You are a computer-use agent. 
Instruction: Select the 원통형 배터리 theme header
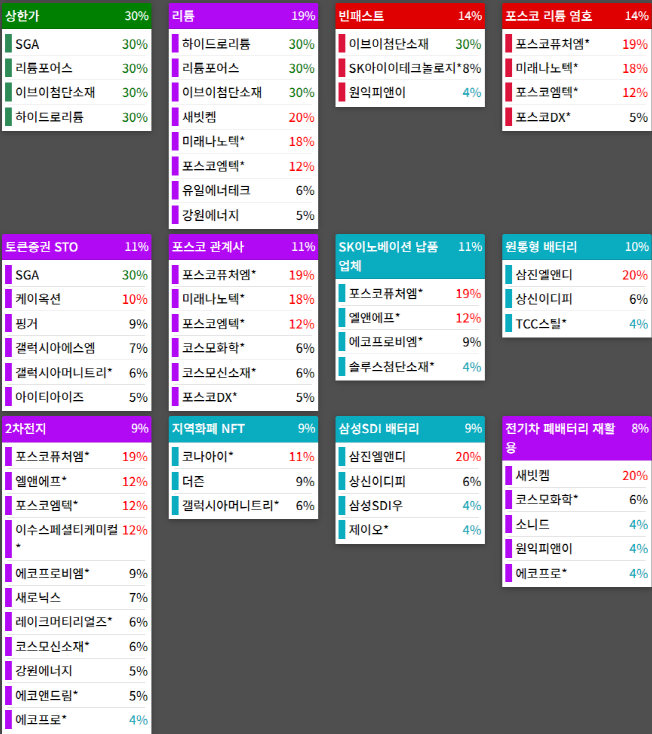577,247
